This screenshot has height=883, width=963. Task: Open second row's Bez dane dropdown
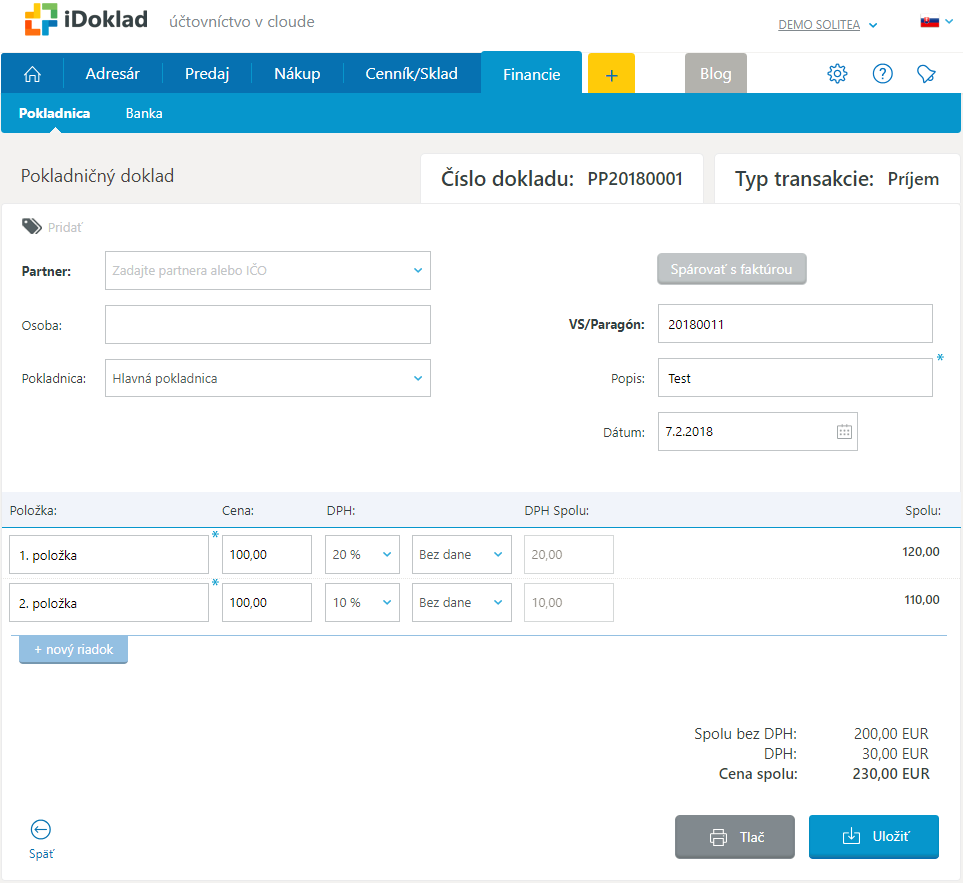coord(461,603)
